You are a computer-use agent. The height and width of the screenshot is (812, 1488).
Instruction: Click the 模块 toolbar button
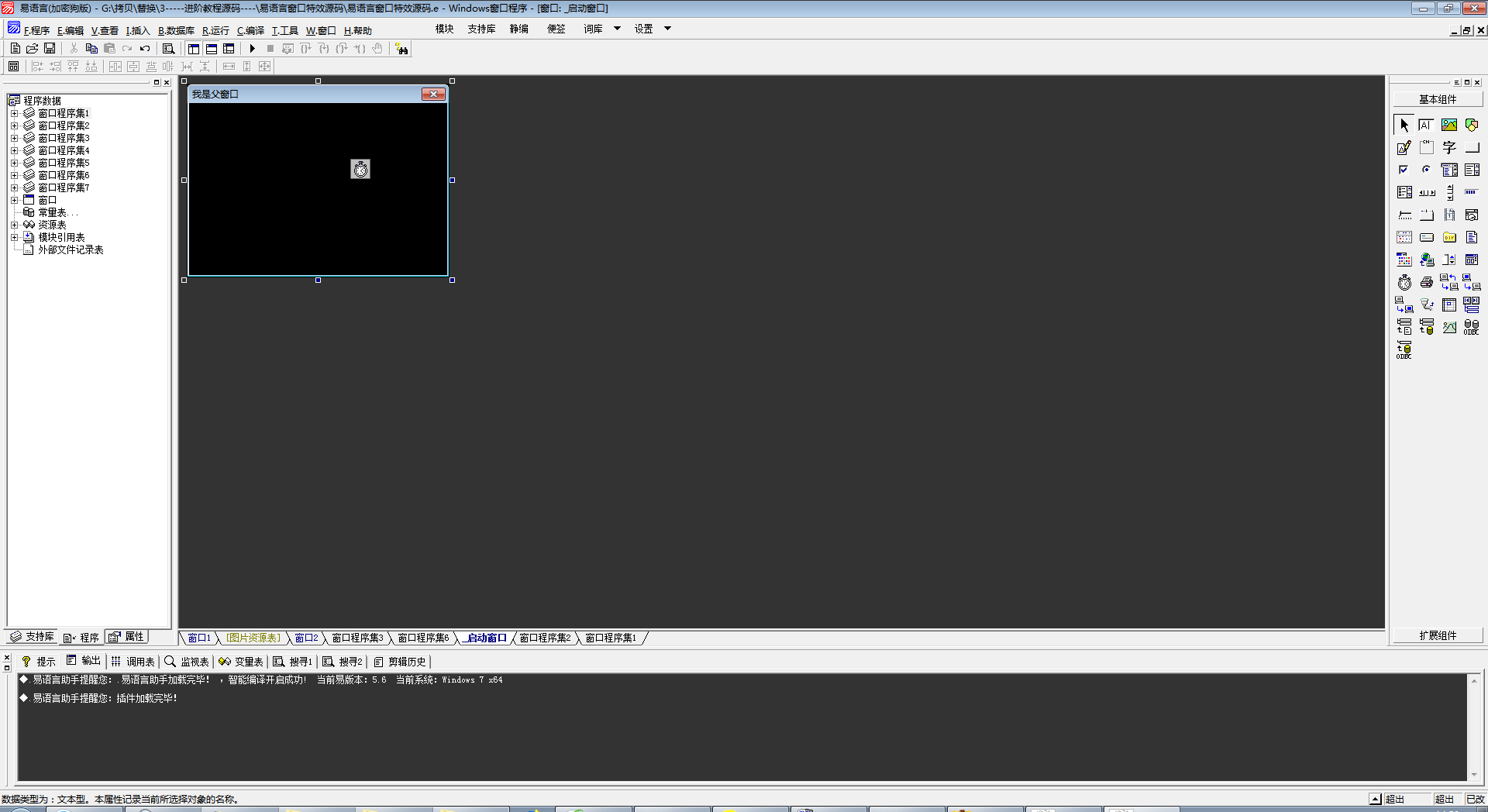[445, 29]
